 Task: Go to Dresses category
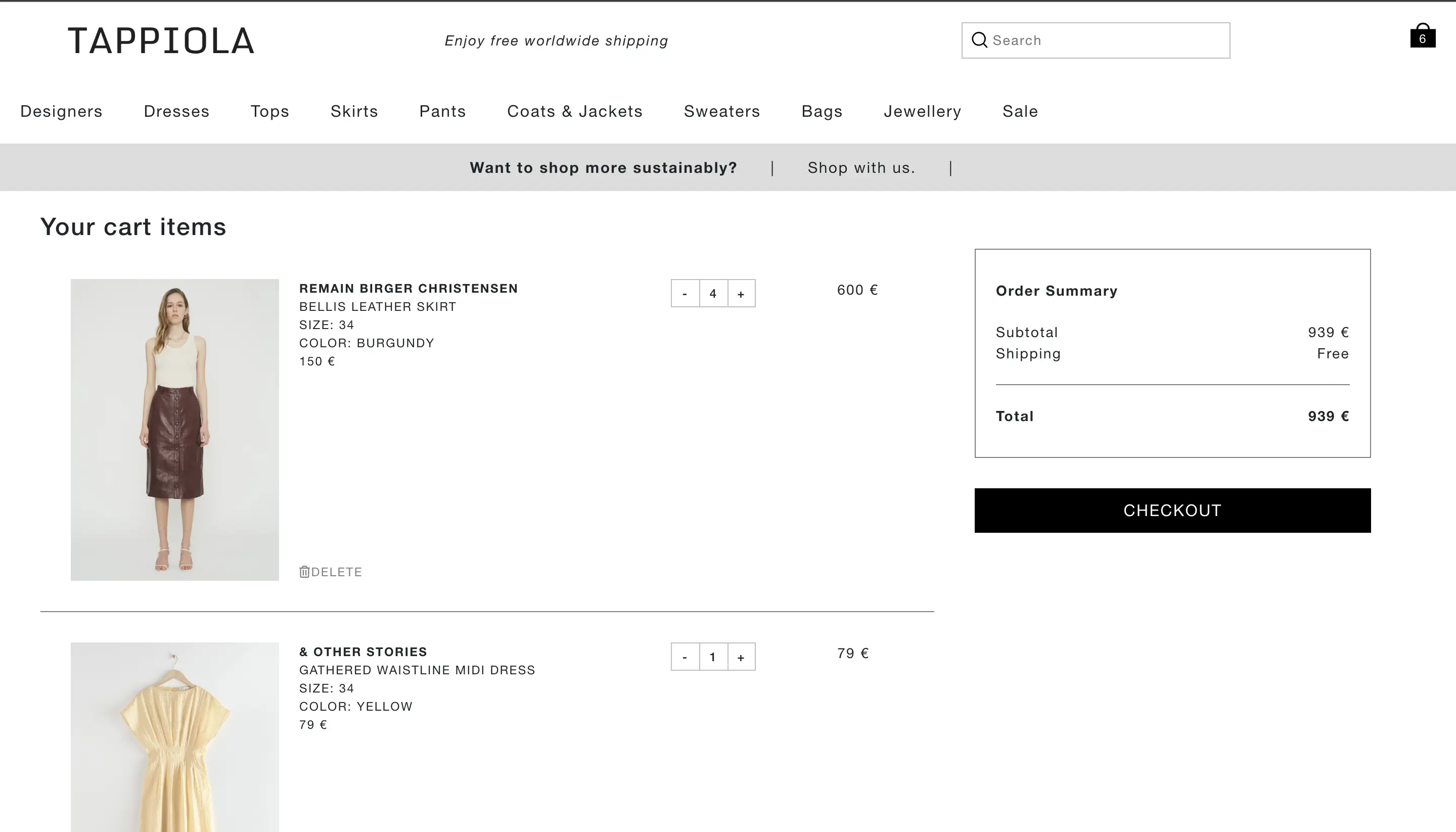(x=176, y=111)
